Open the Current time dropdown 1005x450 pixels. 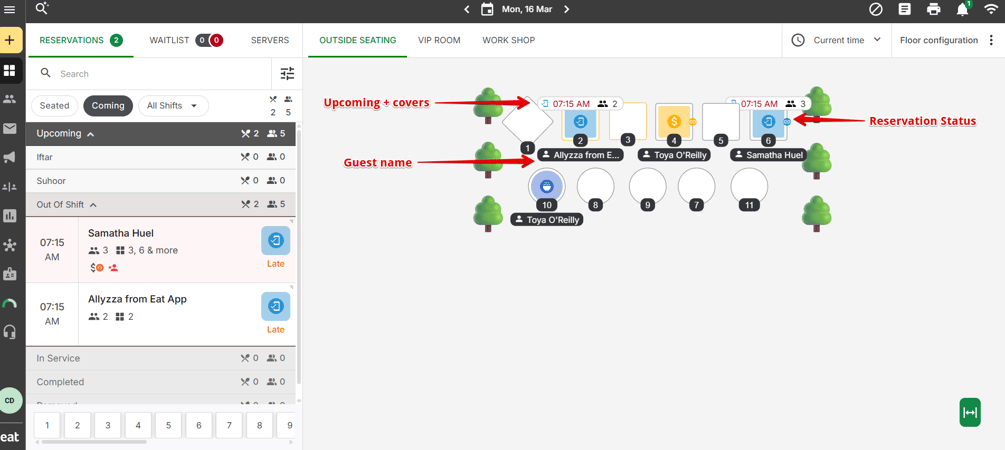tap(836, 40)
